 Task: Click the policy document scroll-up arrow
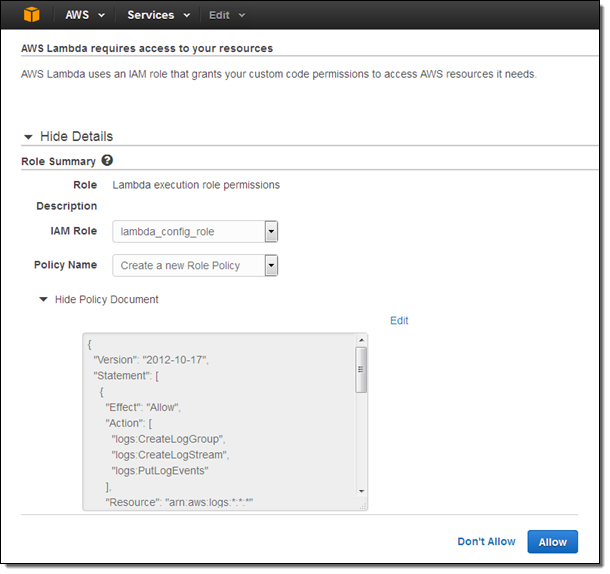[361, 340]
